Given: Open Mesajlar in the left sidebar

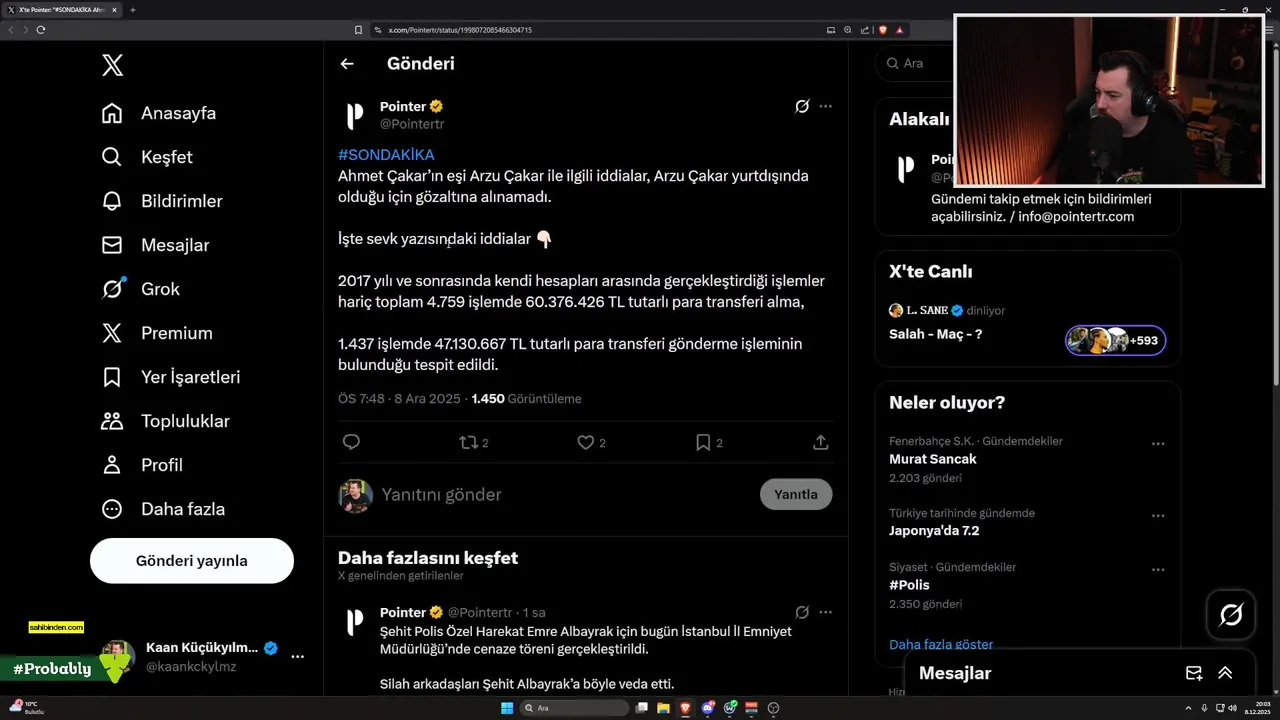Looking at the screenshot, I should 155,245.
